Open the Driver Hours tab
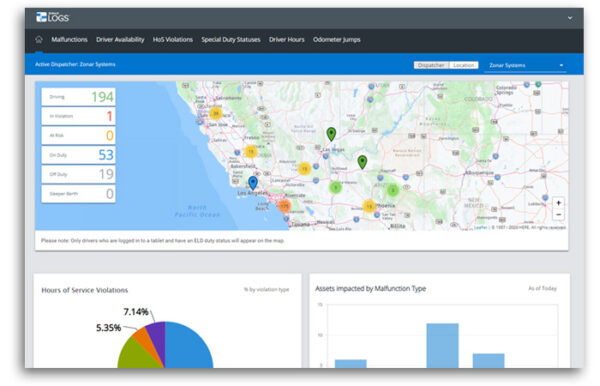600x386 pixels. point(287,39)
